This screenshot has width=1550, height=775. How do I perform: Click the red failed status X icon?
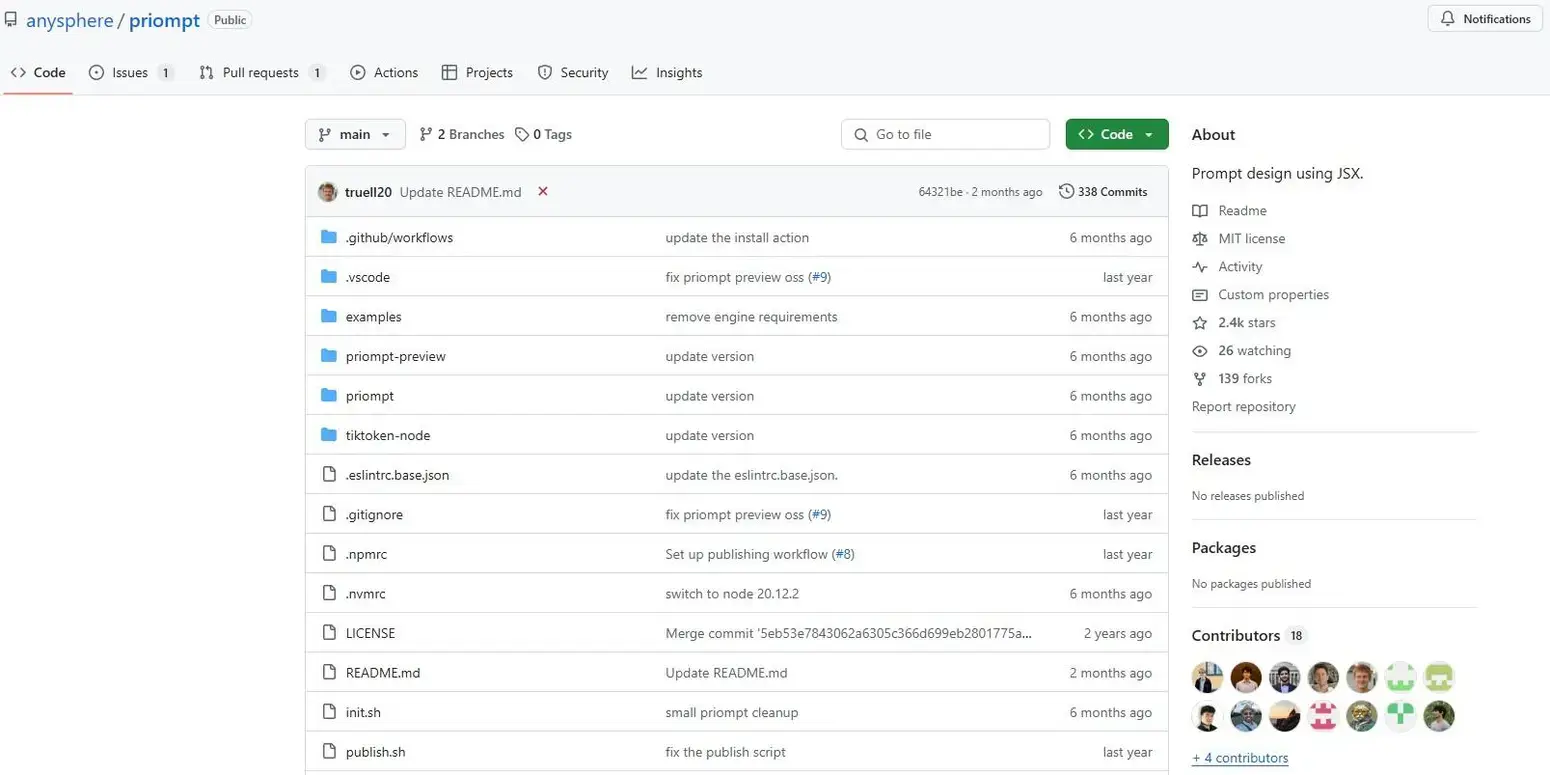[x=543, y=191]
